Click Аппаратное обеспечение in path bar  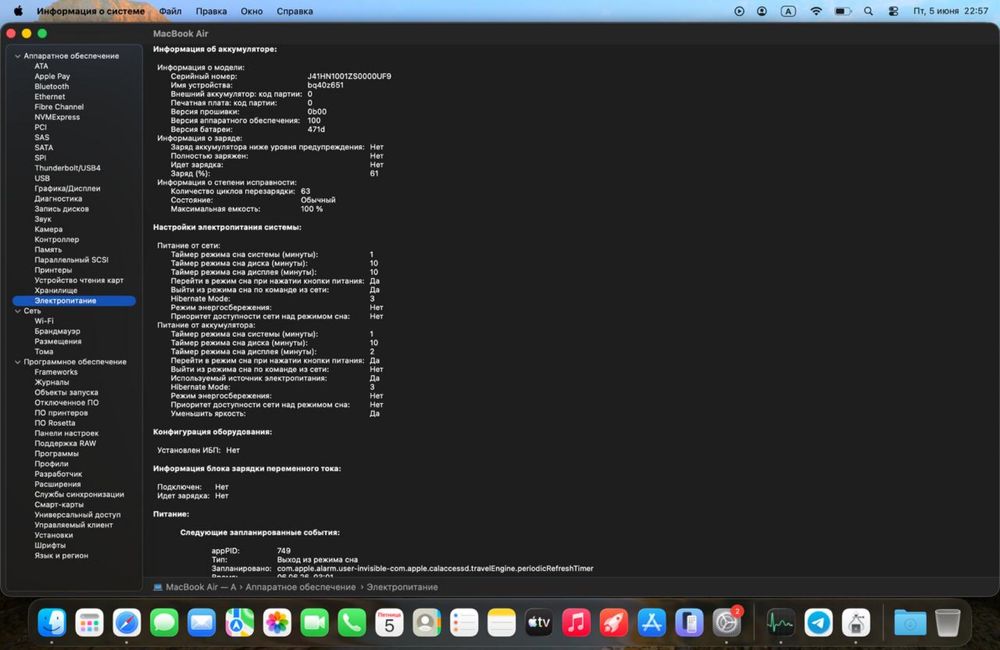pos(300,587)
